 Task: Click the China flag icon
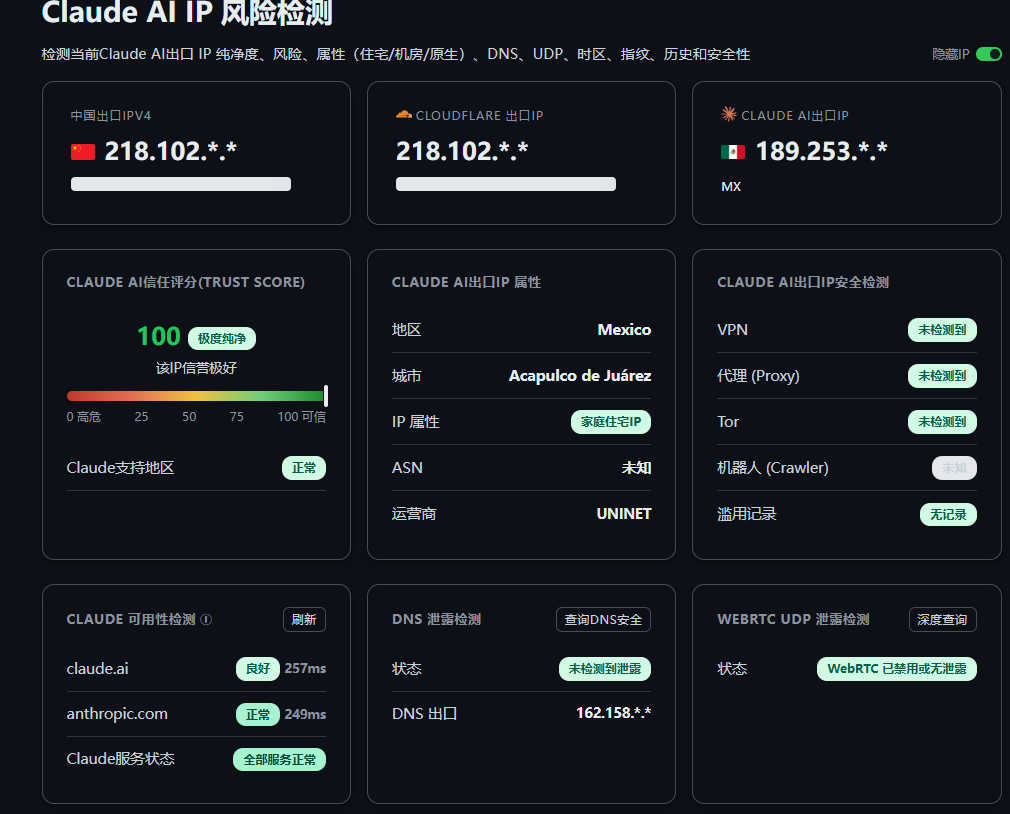click(x=82, y=152)
